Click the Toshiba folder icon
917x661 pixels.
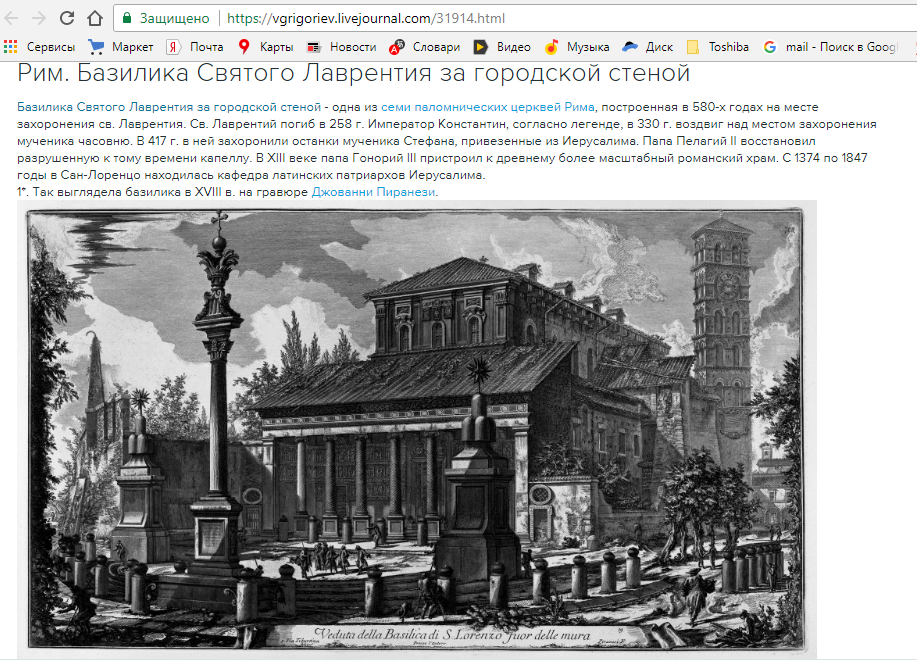(692, 47)
